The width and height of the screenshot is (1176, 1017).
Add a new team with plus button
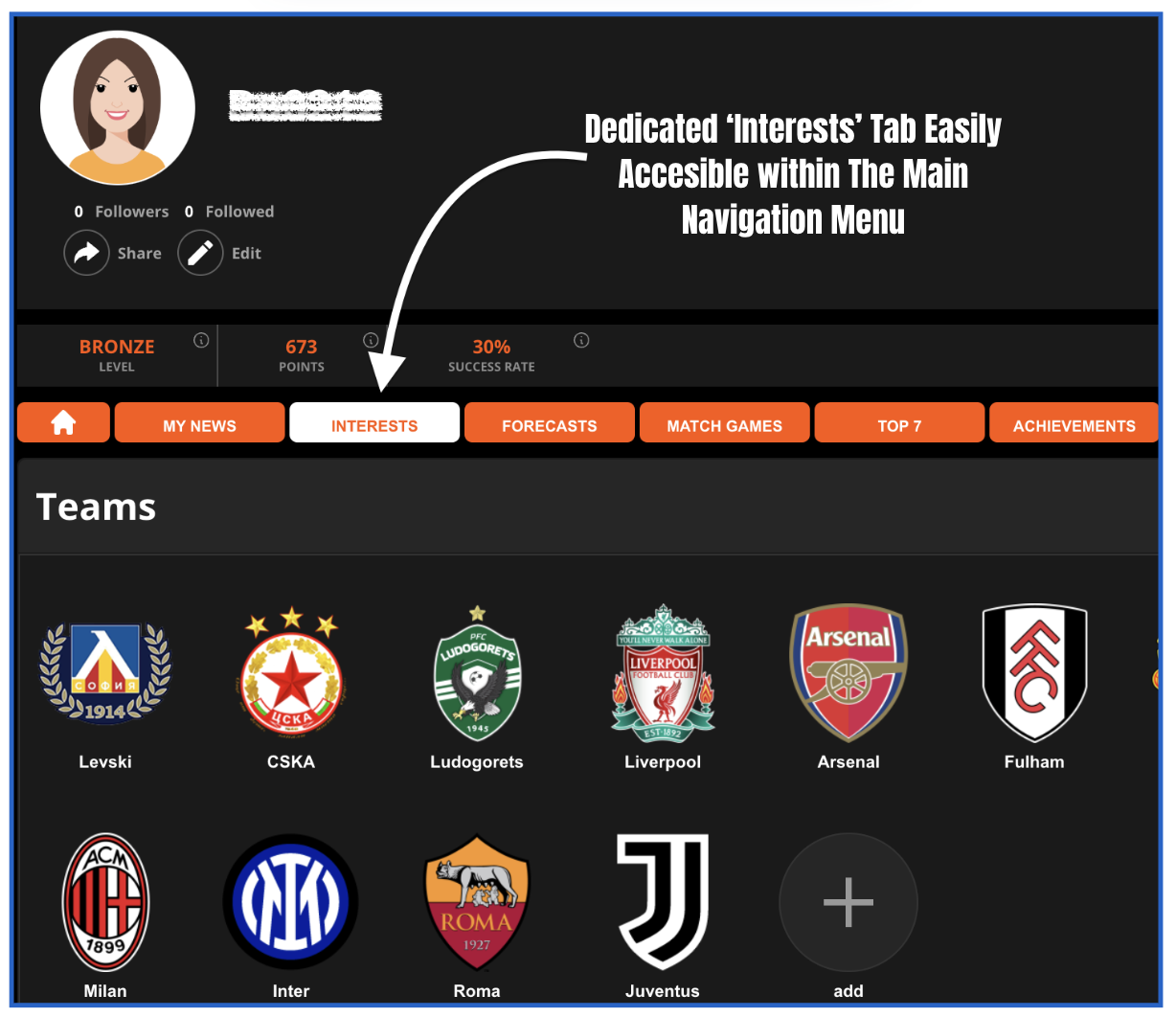coord(848,902)
